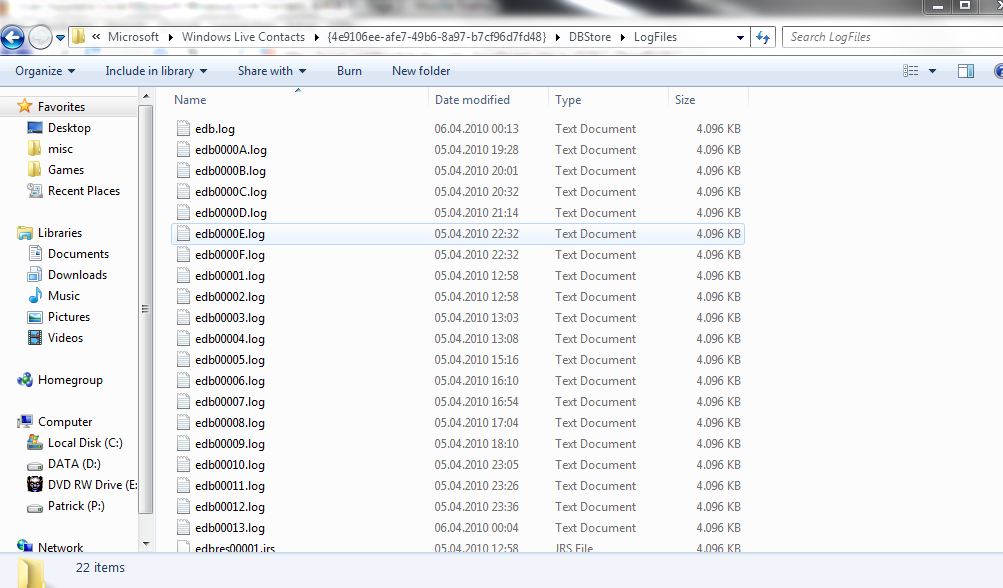This screenshot has height=588, width=1003.
Task: Select the edb0000C.log file icon
Action: point(184,192)
